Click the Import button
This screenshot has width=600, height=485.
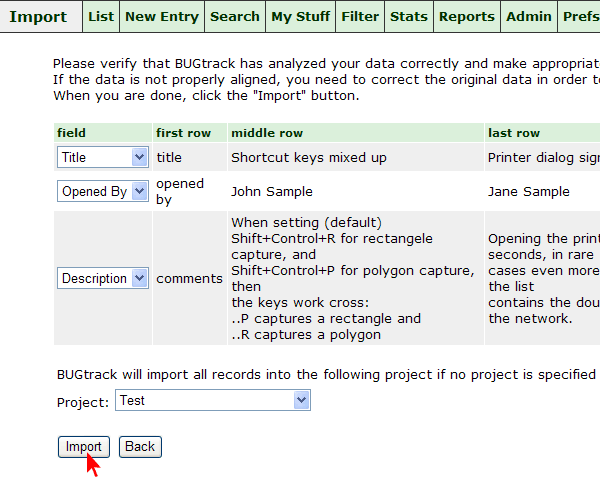[84, 446]
